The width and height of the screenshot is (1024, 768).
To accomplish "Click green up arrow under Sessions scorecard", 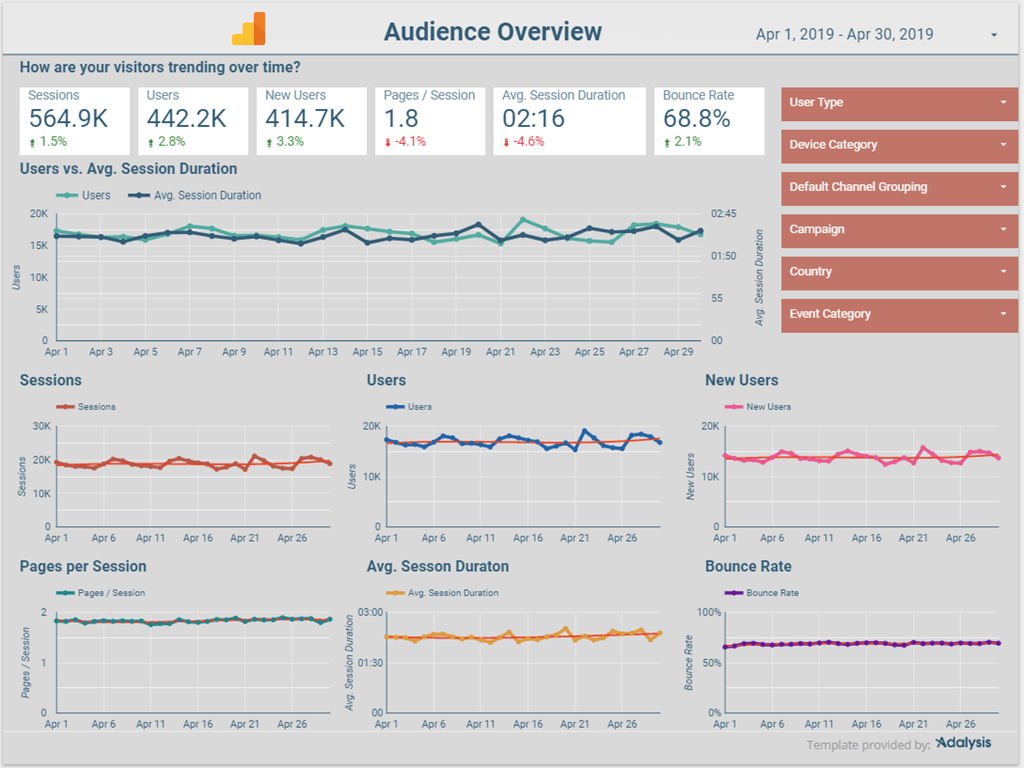I will (x=32, y=142).
